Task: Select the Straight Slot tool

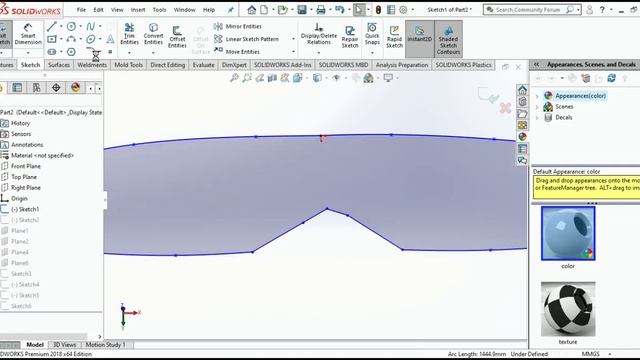Action: point(51,52)
